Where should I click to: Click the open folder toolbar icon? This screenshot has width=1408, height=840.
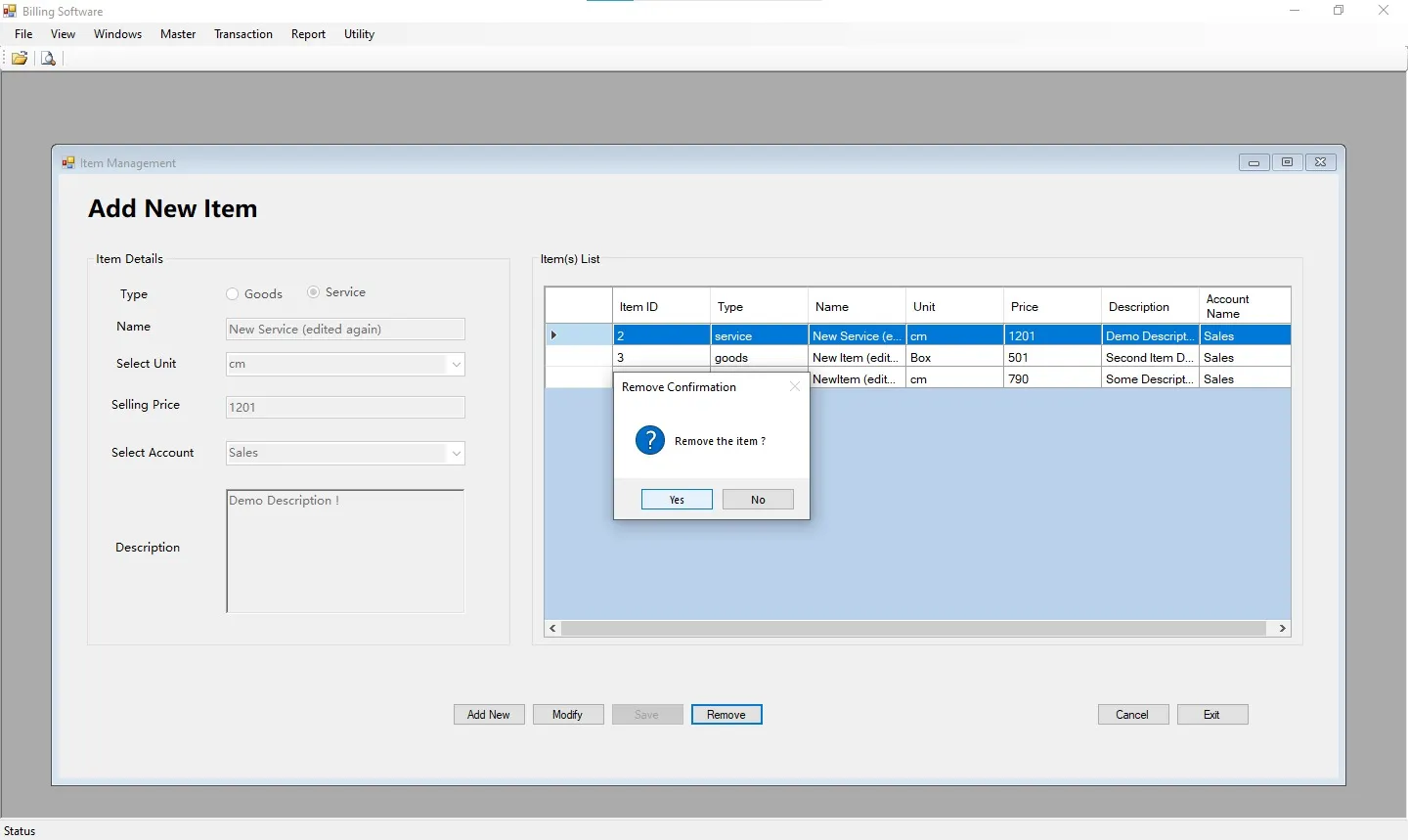click(19, 58)
